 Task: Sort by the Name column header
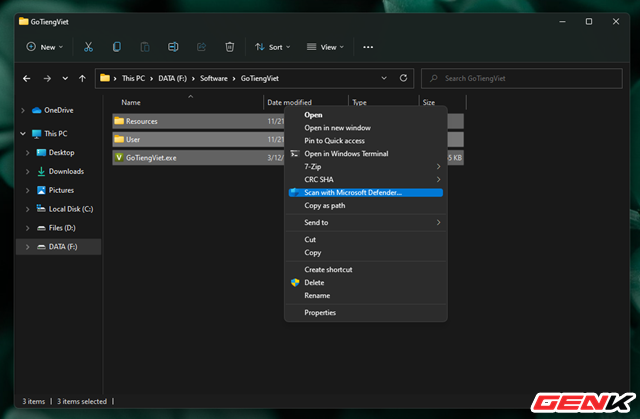131,102
